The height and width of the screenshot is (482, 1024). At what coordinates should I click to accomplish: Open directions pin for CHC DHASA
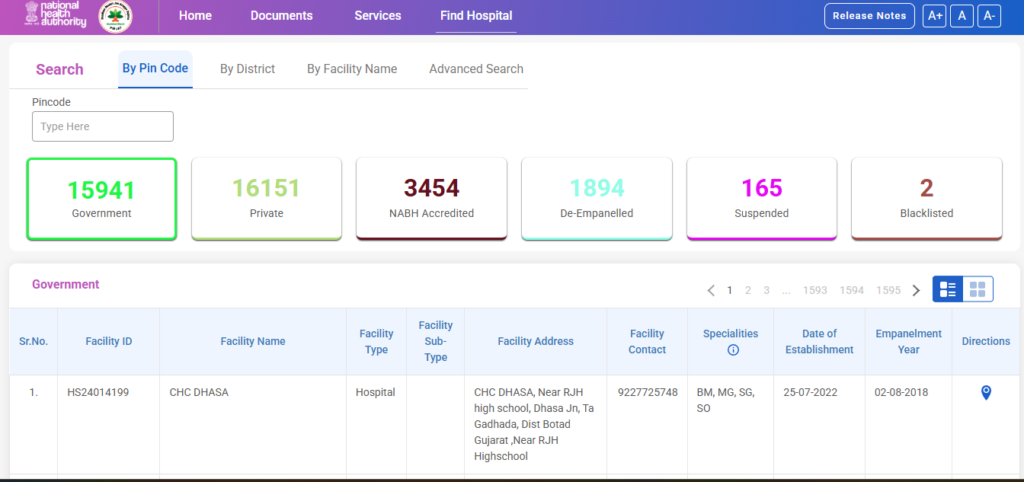pyautogui.click(x=986, y=393)
